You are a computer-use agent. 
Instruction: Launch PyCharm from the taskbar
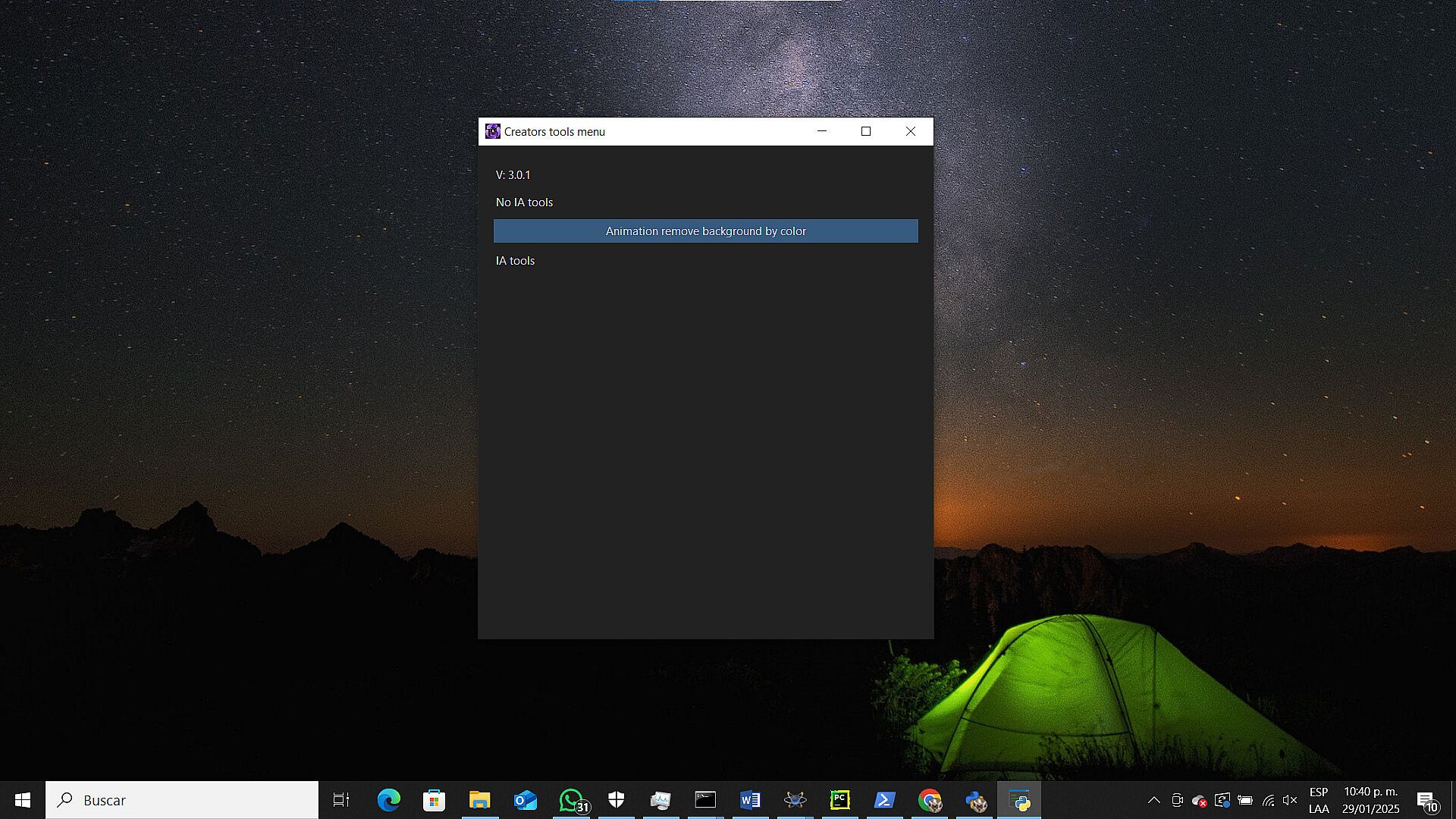839,800
